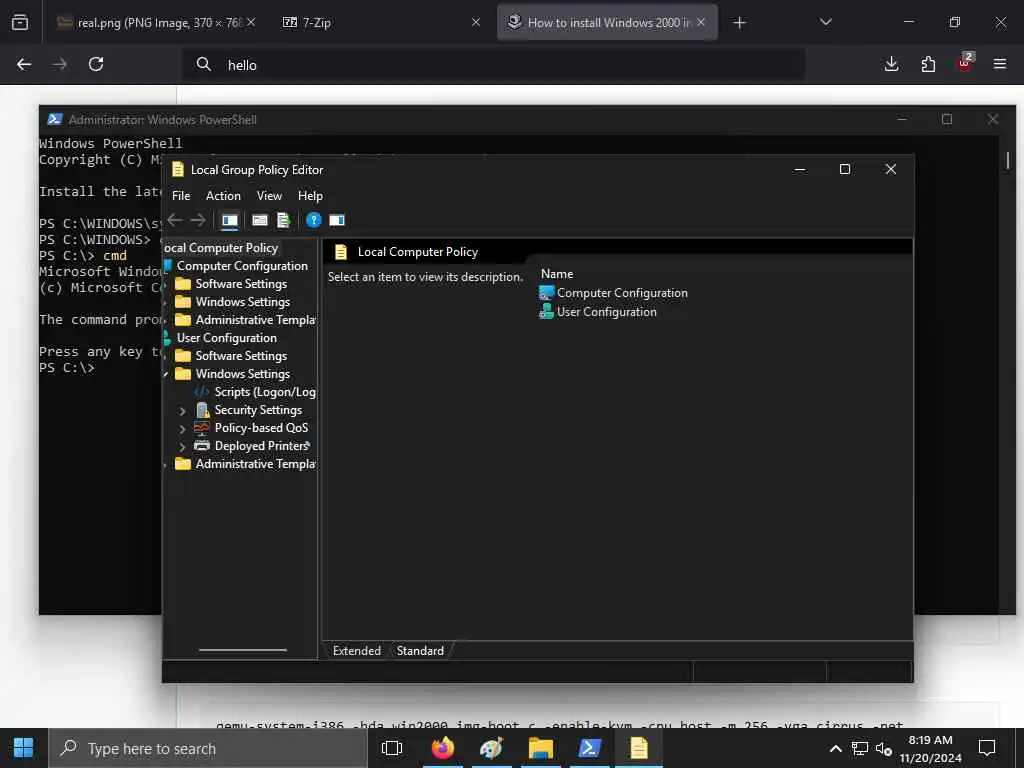Click the PowerShell window vertical scrollbar

pyautogui.click(x=1008, y=159)
